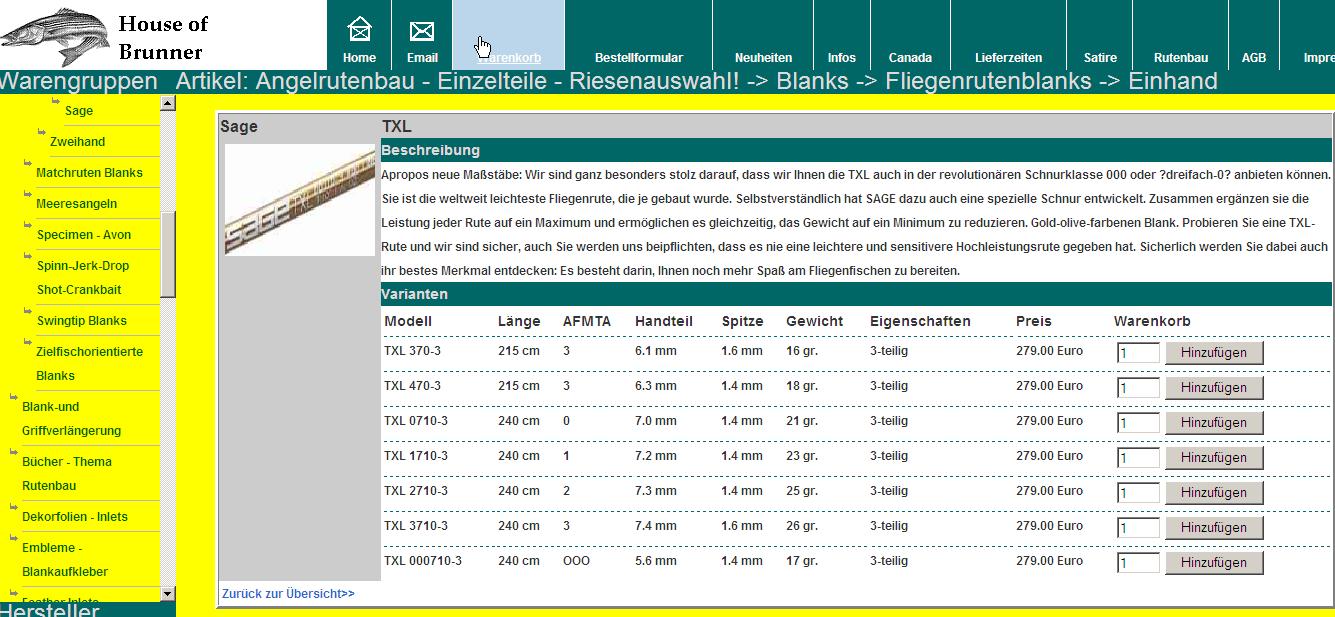1335x617 pixels.
Task: Click the sidebar scroll up arrow
Action: [168, 103]
